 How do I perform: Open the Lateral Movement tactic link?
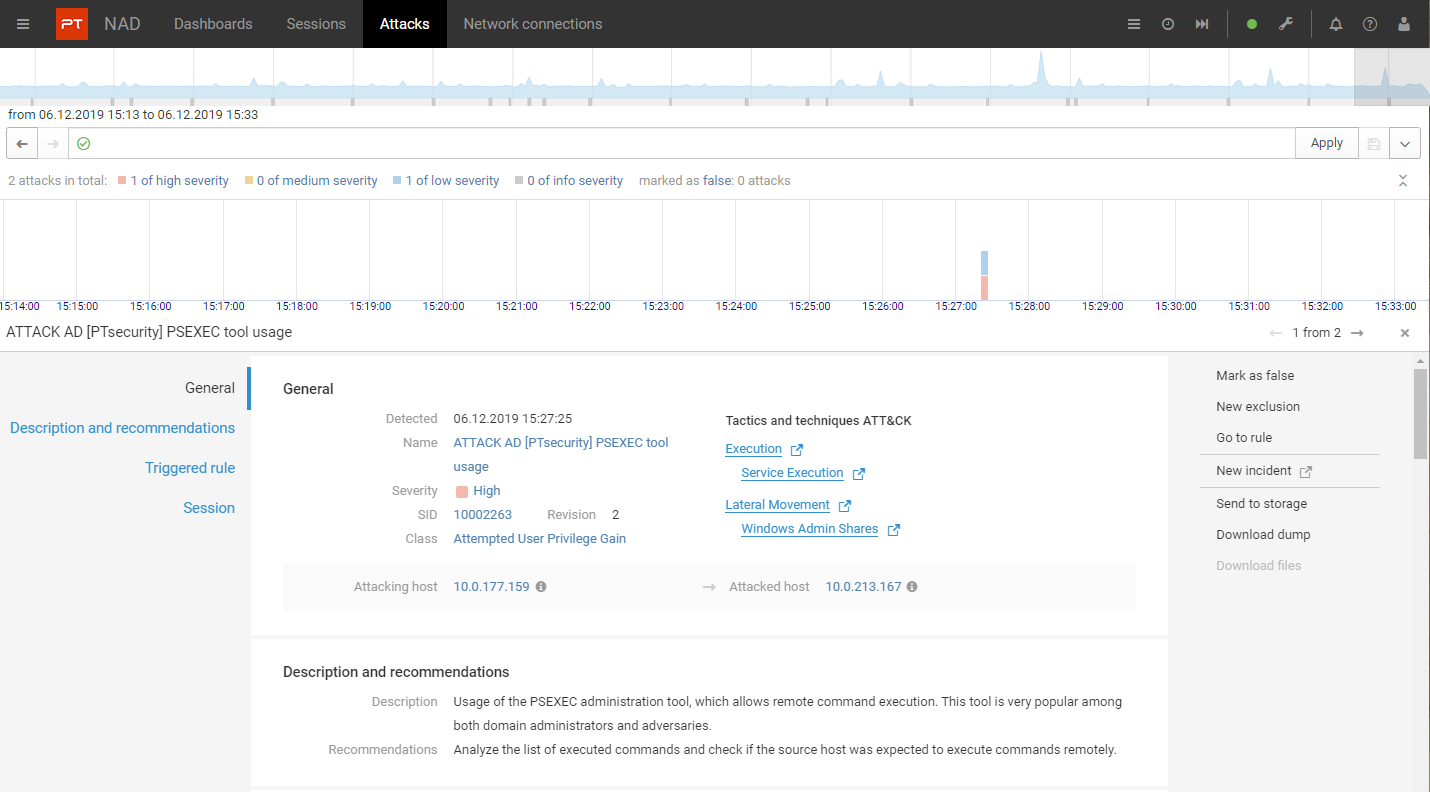tap(777, 505)
